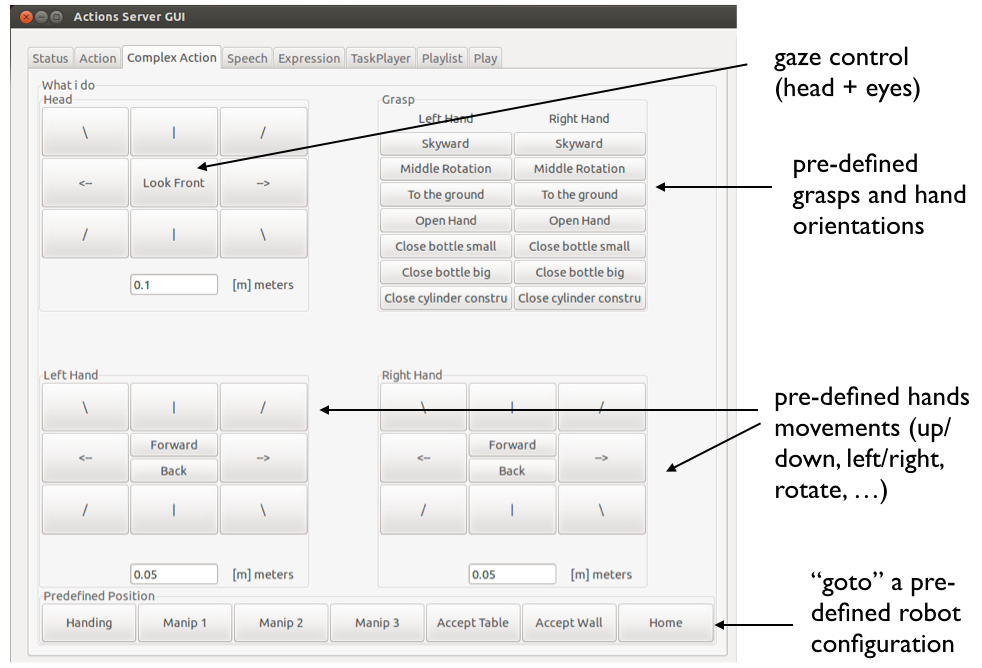
Task: Go to Accept Wall position
Action: tap(569, 623)
